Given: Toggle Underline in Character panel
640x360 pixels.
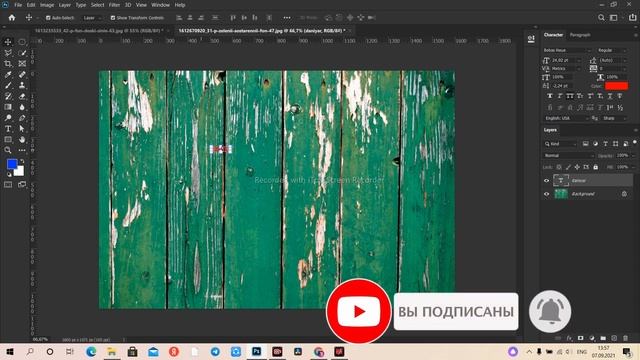Looking at the screenshot, I should [610, 96].
